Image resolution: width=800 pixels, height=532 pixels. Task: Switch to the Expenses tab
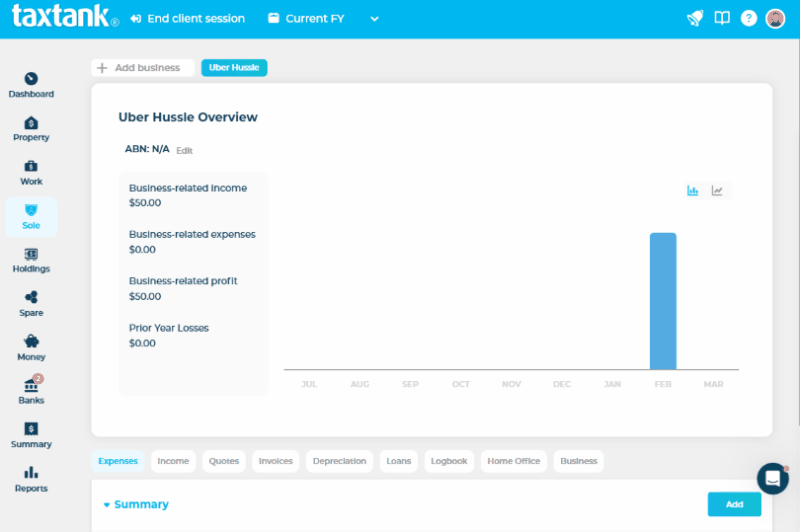118,461
